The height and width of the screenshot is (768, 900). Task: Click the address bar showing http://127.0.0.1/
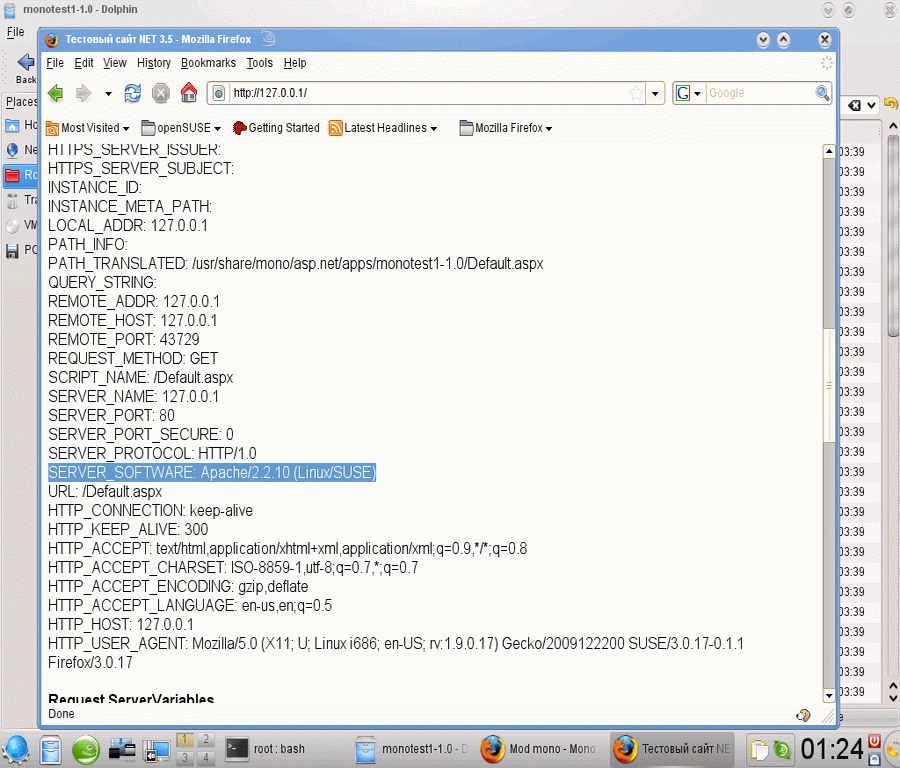(428, 93)
